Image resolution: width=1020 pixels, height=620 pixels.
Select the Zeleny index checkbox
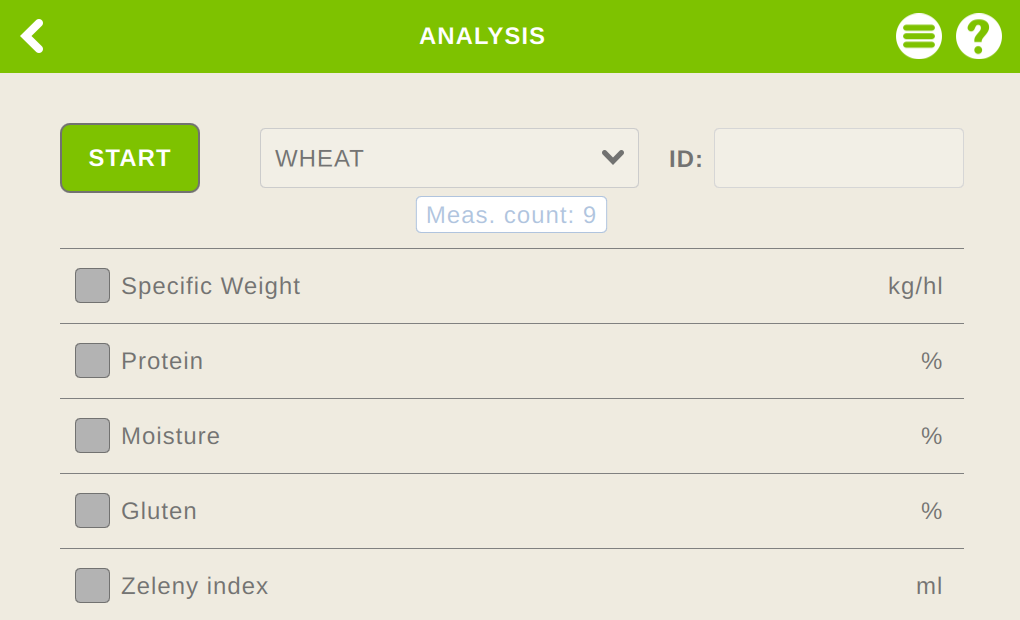[x=92, y=586]
